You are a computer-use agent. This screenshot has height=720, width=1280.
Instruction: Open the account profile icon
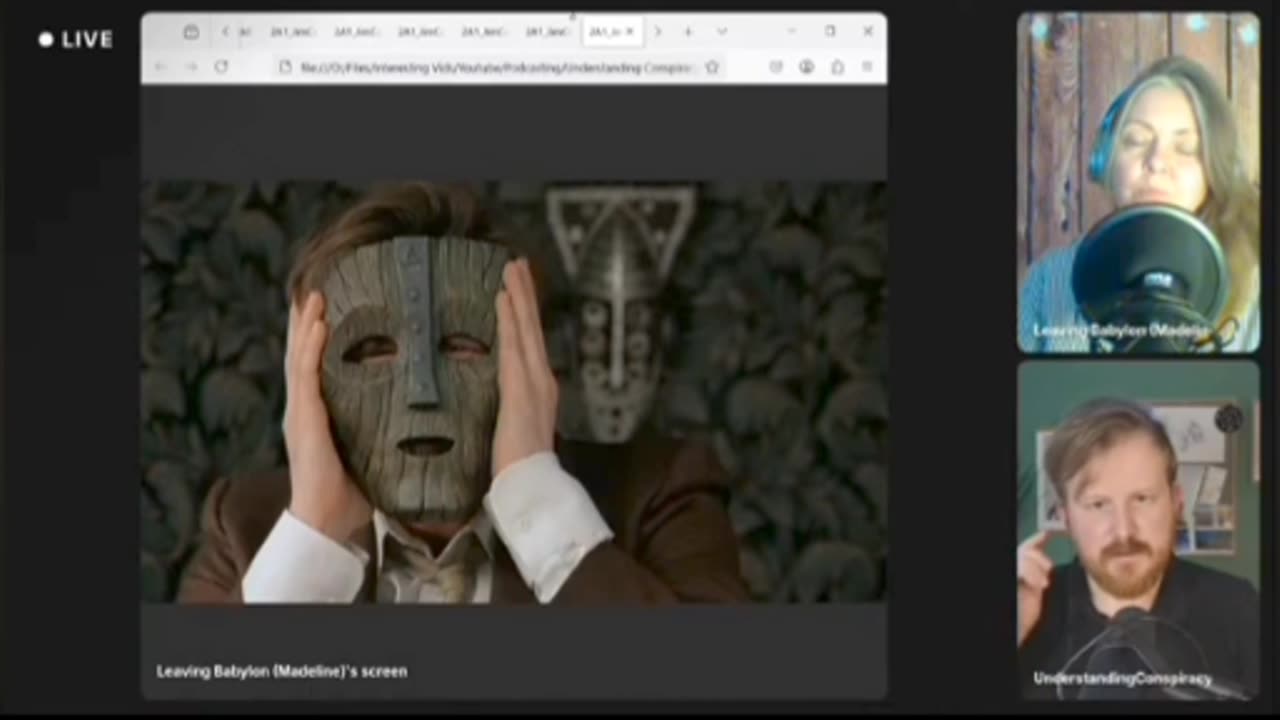(x=806, y=67)
